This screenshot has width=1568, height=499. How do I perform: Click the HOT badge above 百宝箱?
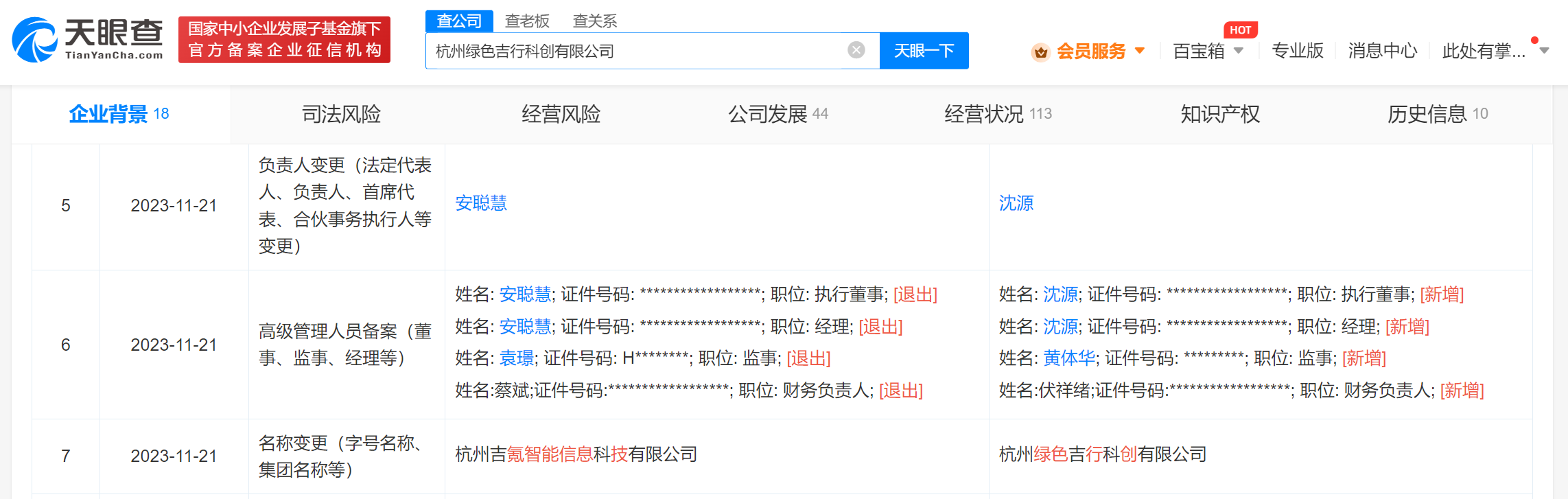1240,30
